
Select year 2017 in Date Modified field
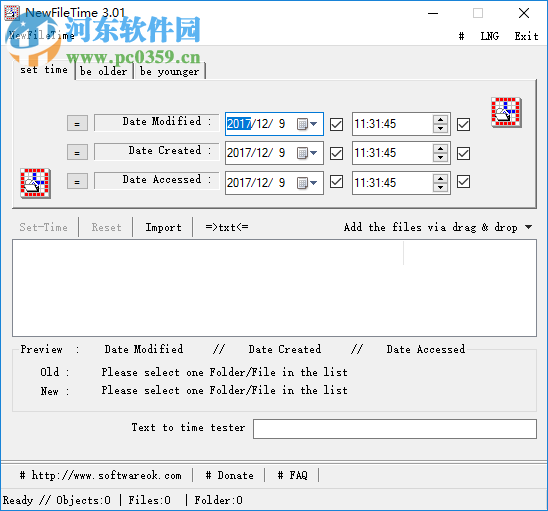[239, 124]
